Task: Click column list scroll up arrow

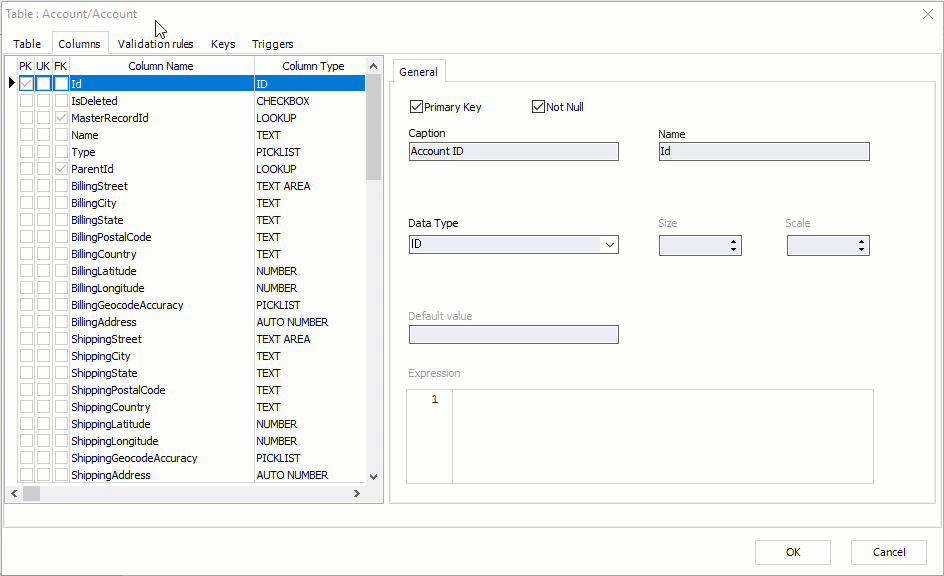Action: pos(373,66)
